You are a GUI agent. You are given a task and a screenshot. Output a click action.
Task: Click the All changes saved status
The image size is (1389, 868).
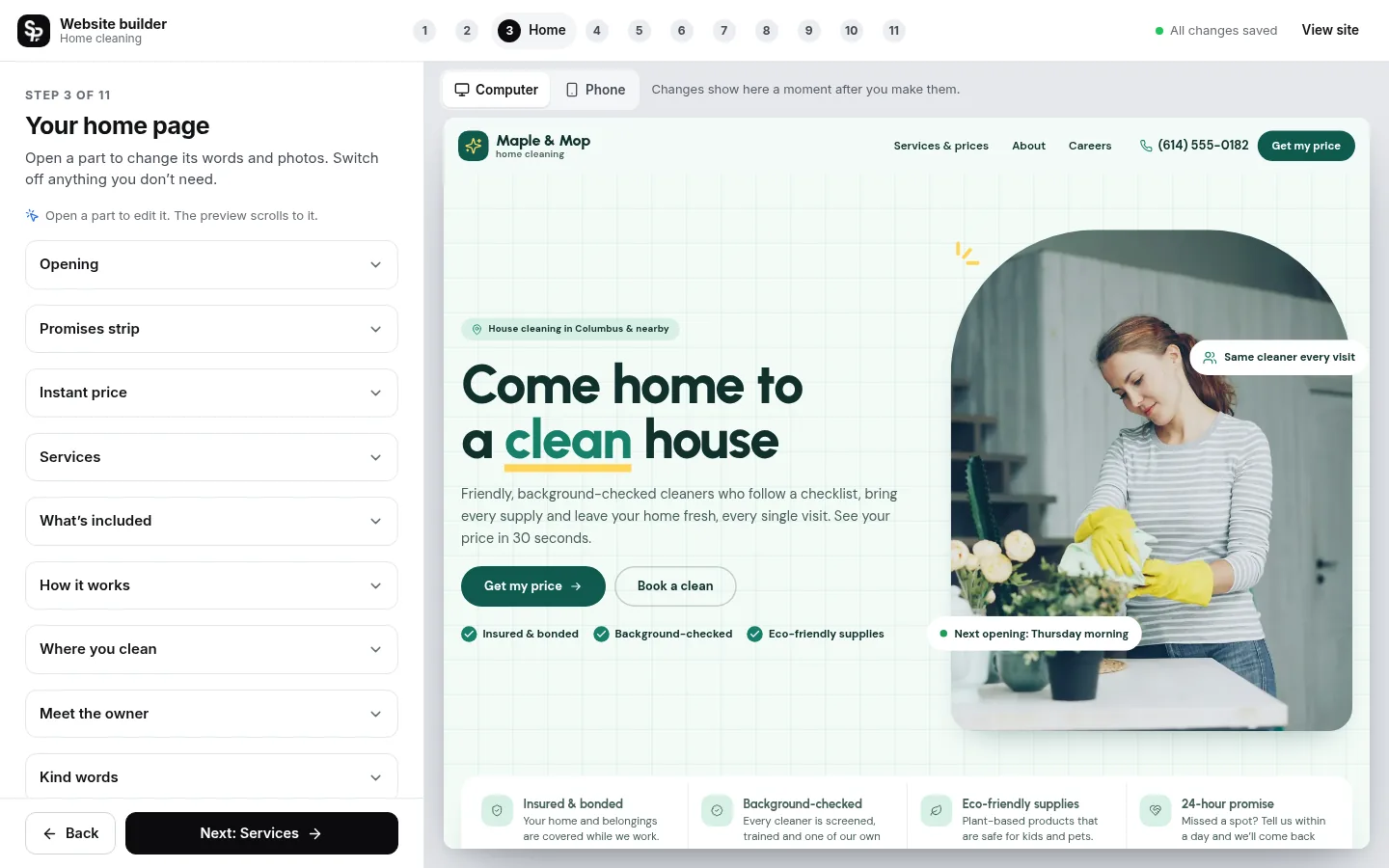tap(1216, 31)
